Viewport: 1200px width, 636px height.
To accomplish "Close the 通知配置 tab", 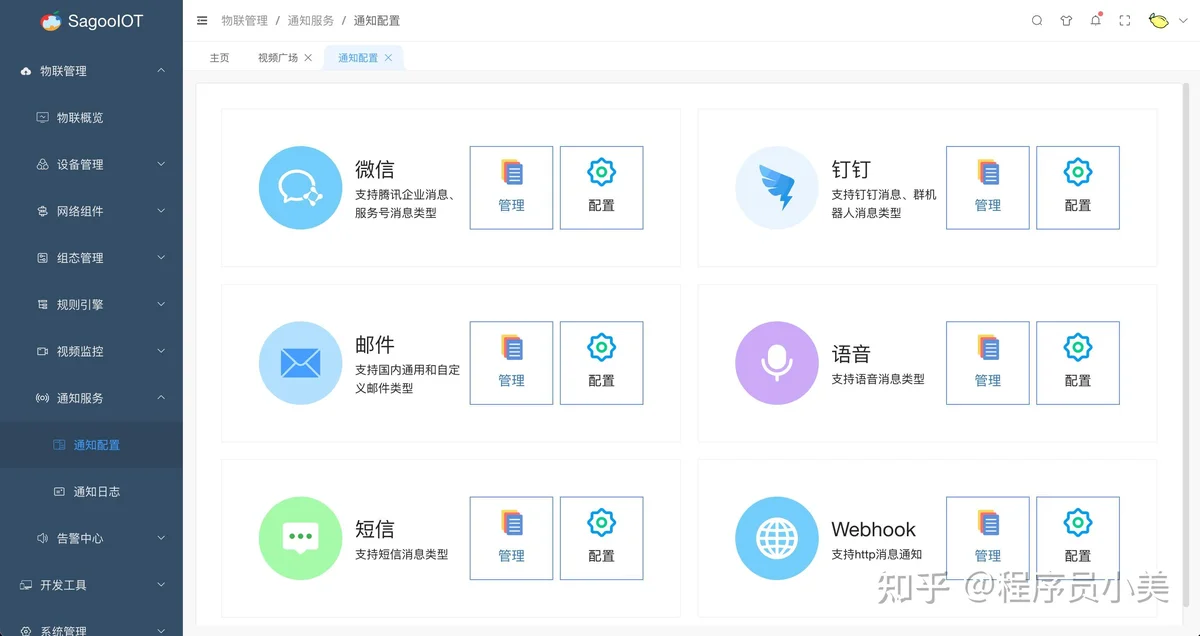I will point(388,58).
